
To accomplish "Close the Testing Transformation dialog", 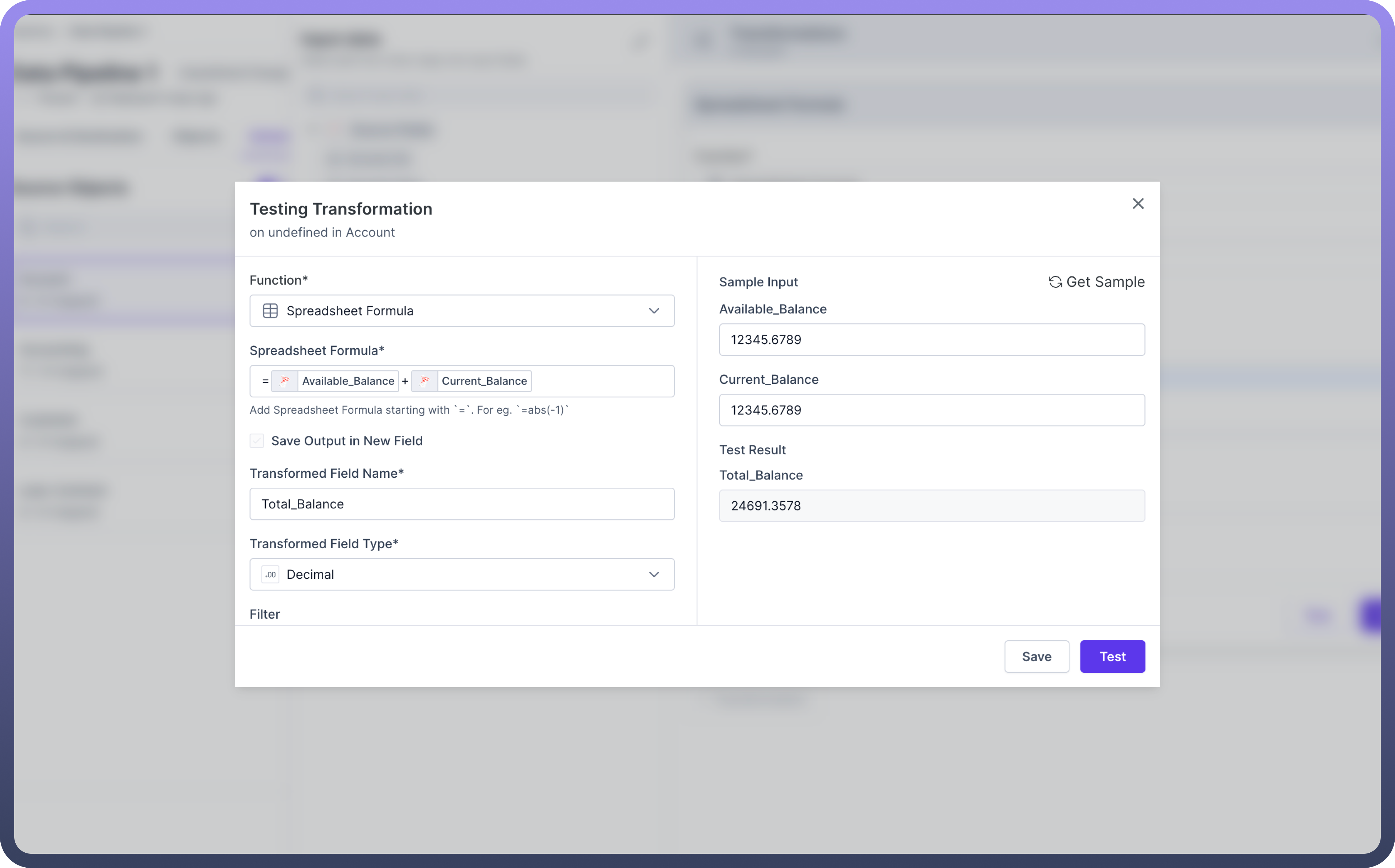I will [1138, 204].
